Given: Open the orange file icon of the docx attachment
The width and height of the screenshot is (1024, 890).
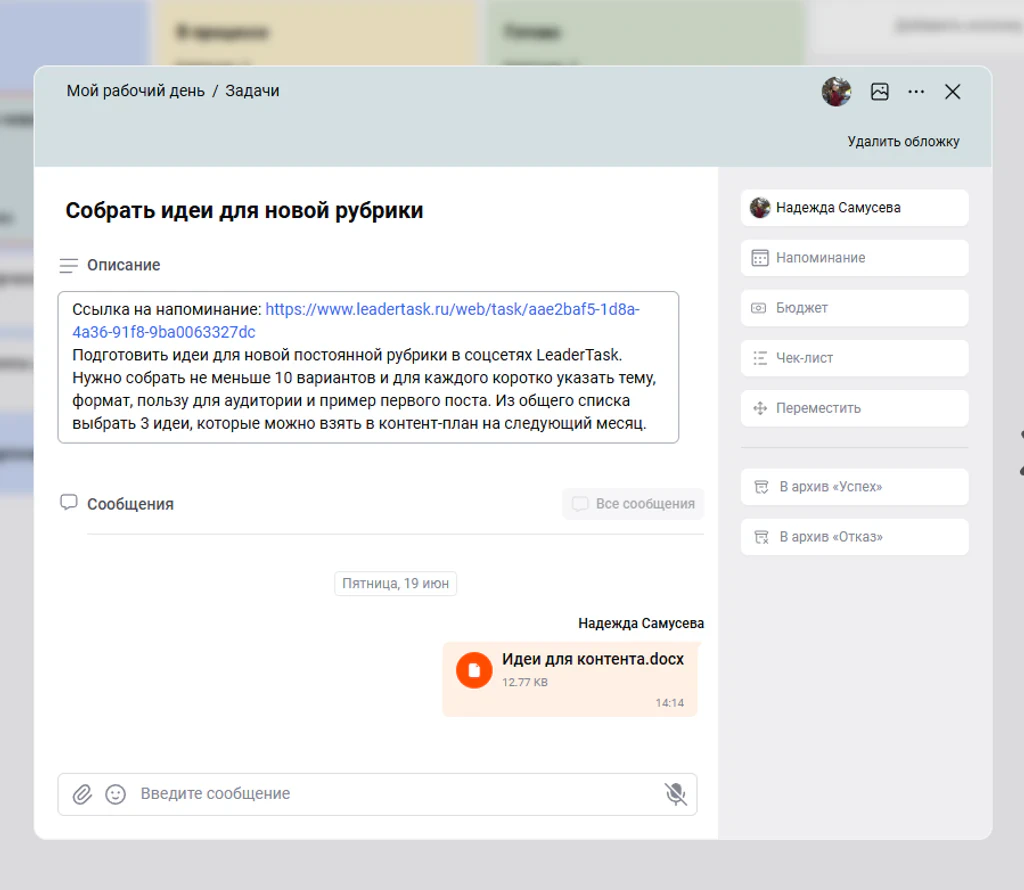Looking at the screenshot, I should click(474, 670).
